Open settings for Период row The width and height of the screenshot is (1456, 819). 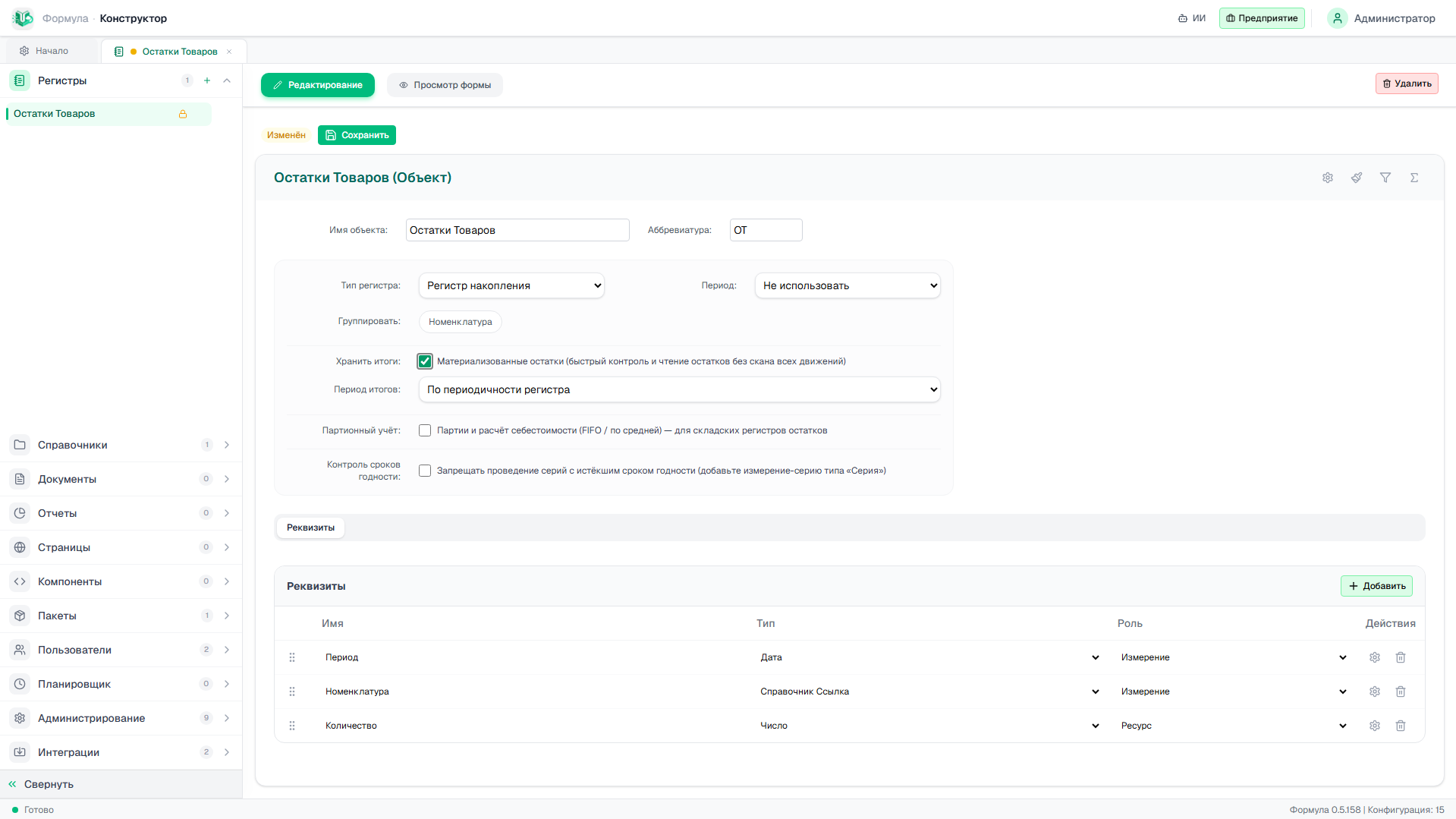[1375, 657]
